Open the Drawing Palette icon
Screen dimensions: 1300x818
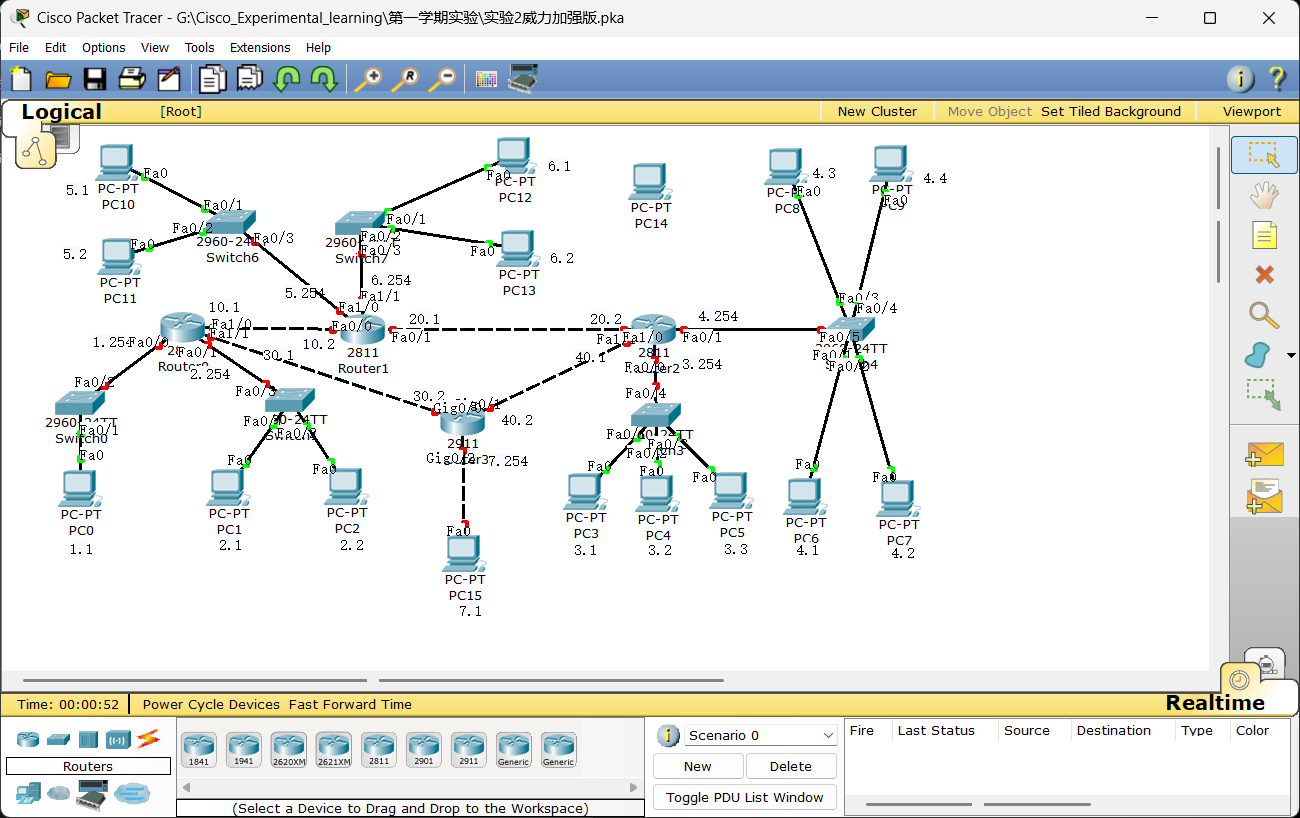pos(486,79)
